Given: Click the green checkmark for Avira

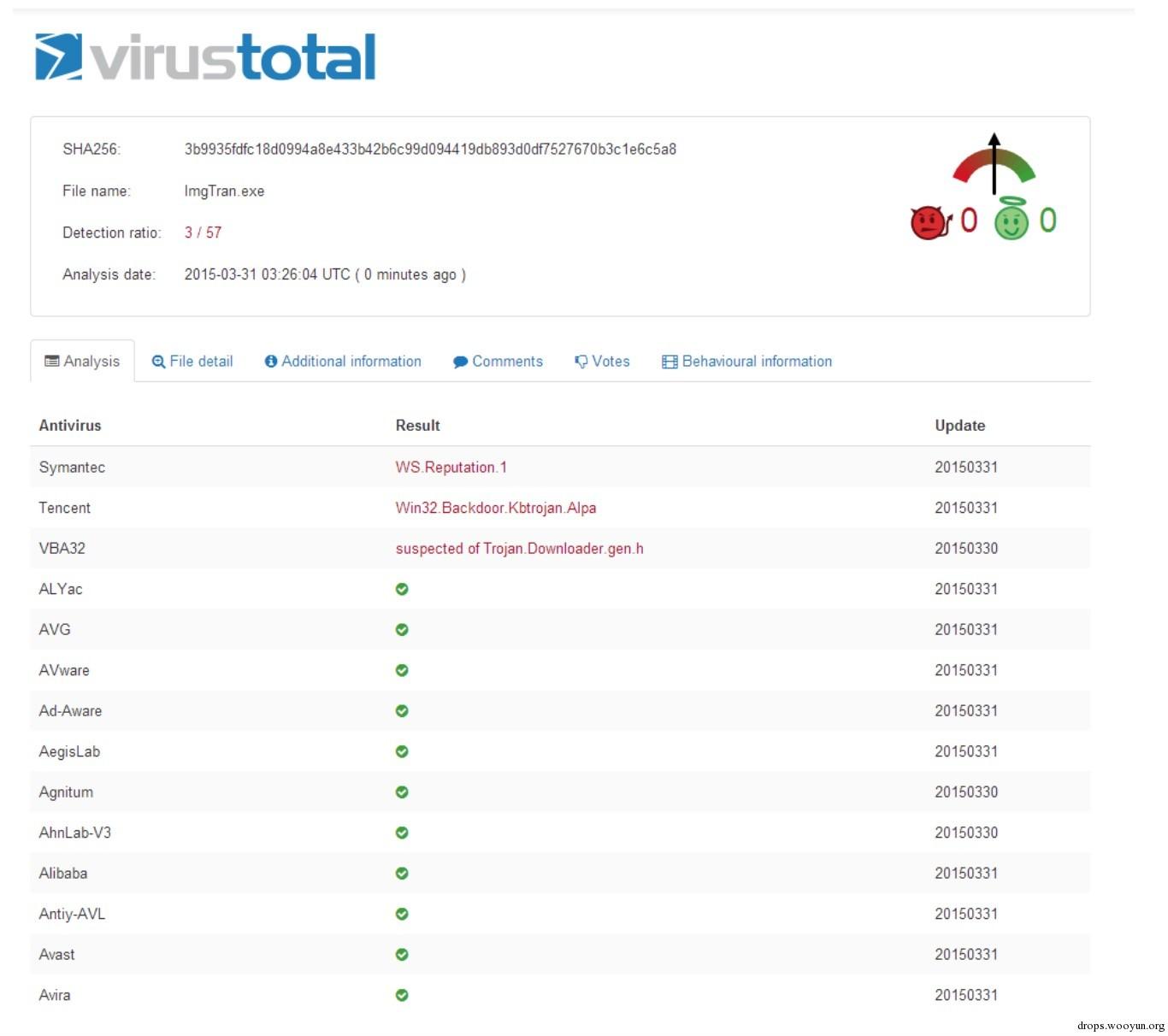Looking at the screenshot, I should pos(402,995).
